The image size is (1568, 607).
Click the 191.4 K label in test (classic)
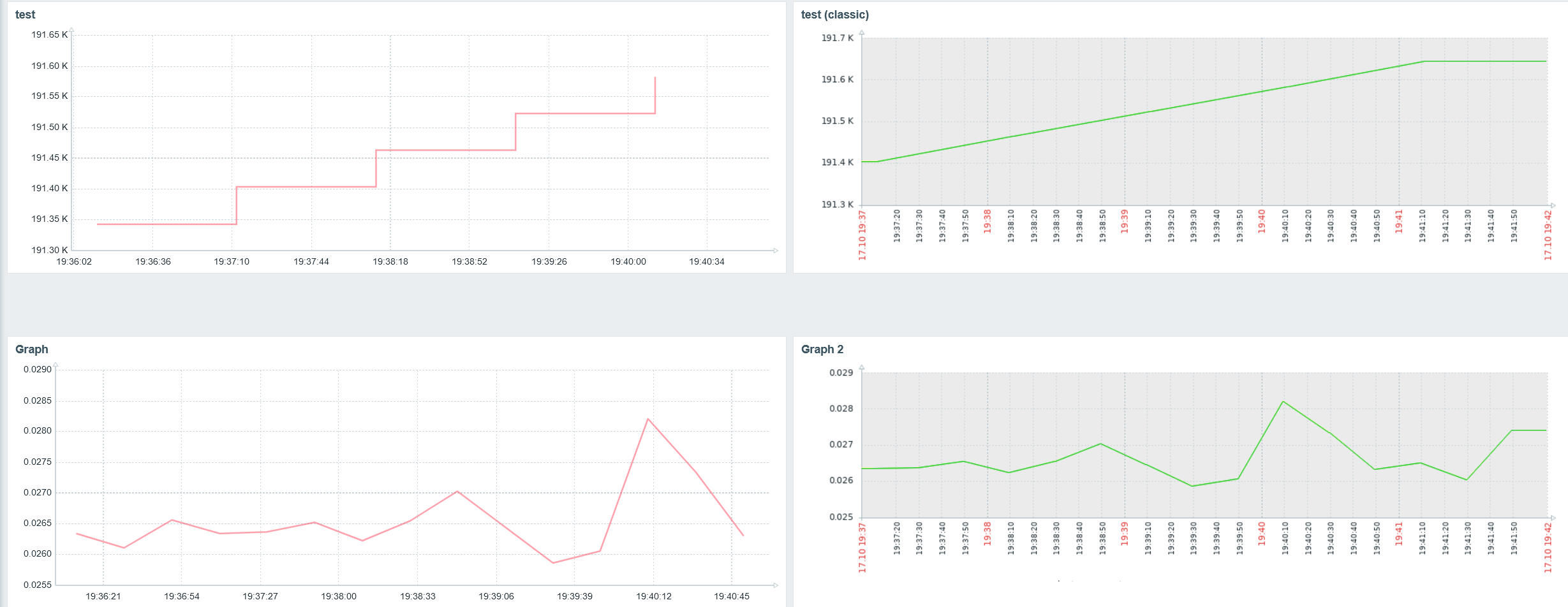coord(837,162)
